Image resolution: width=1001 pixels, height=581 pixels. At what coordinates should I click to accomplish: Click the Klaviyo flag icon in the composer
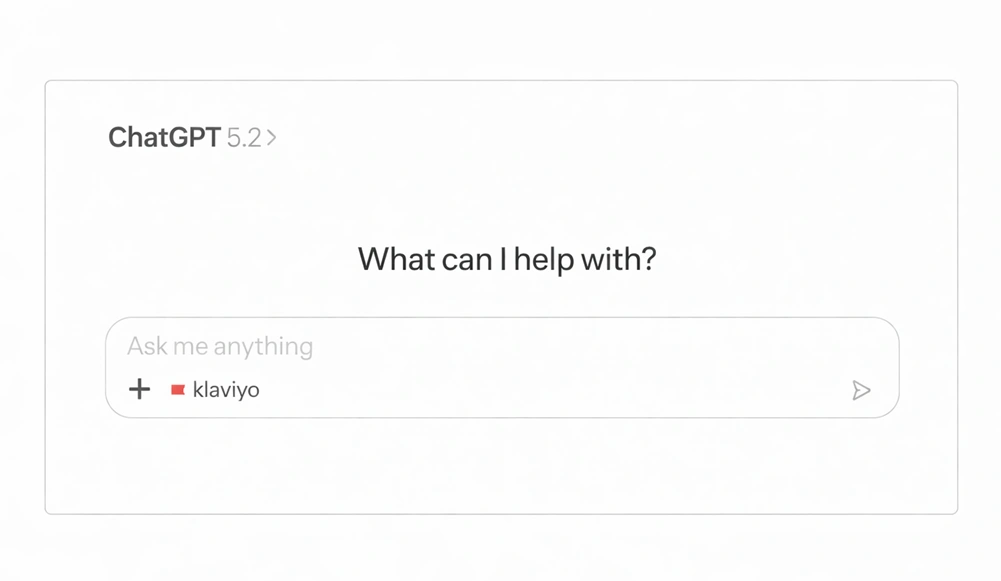coord(179,388)
